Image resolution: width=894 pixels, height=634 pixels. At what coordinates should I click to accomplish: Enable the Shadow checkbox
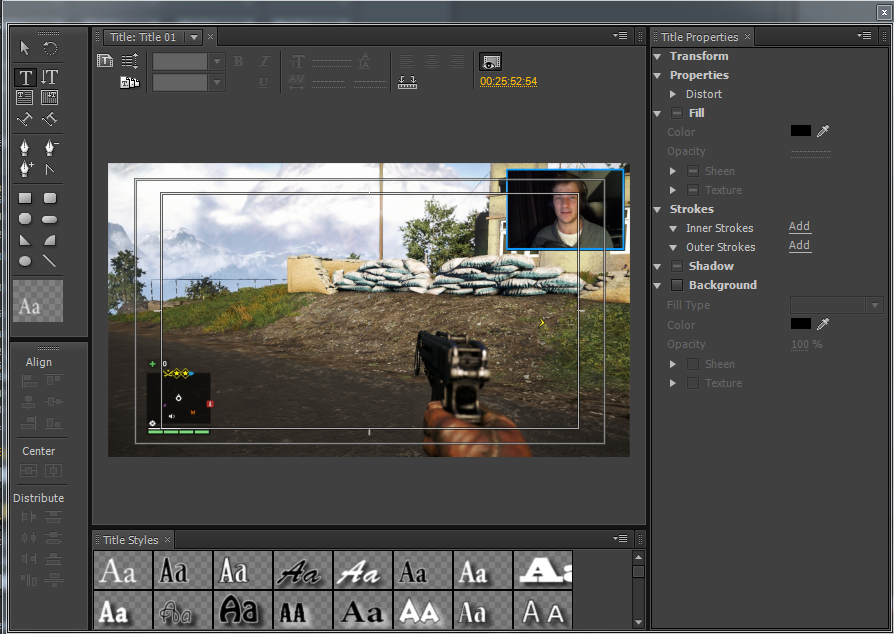[676, 266]
